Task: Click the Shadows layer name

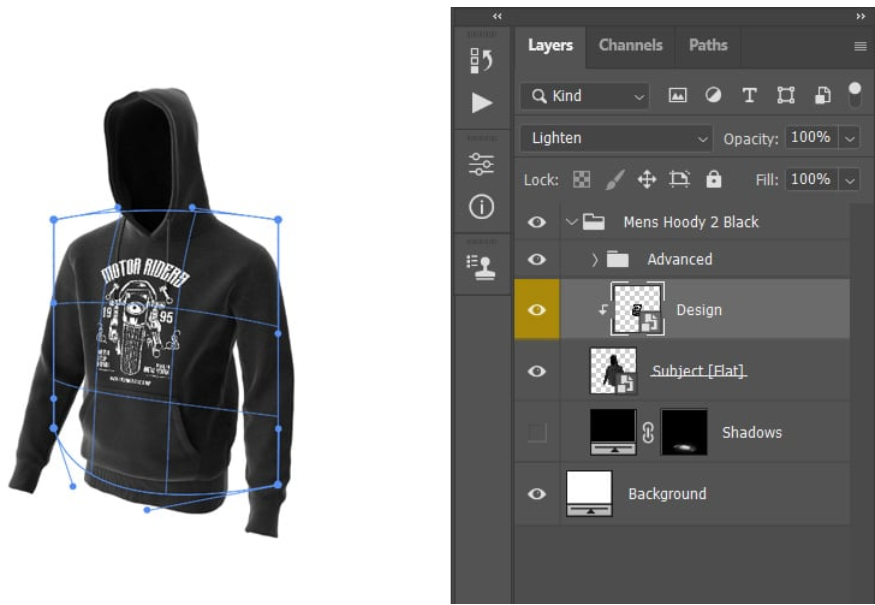Action: tap(752, 433)
